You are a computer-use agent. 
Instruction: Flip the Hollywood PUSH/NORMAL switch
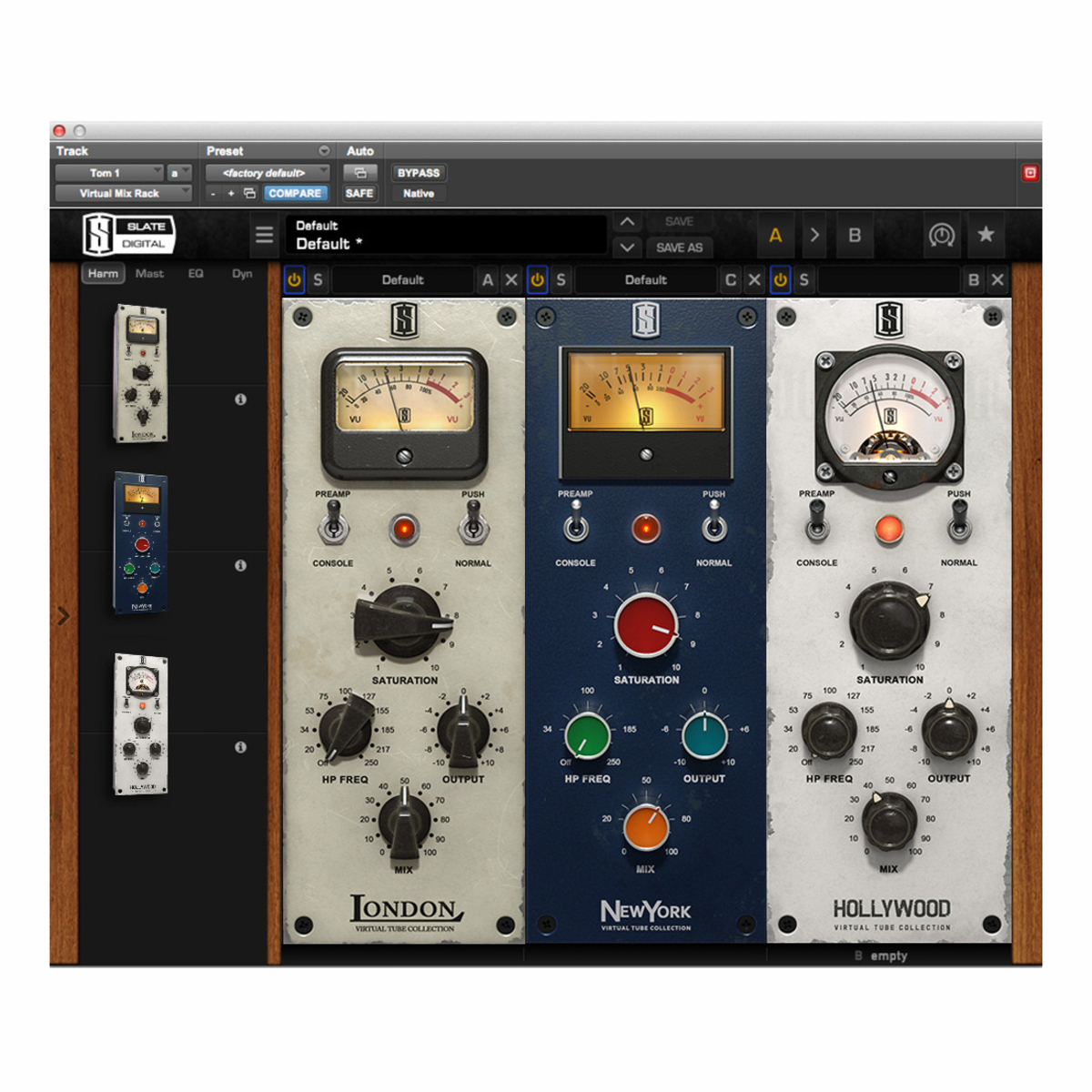pyautogui.click(x=958, y=522)
